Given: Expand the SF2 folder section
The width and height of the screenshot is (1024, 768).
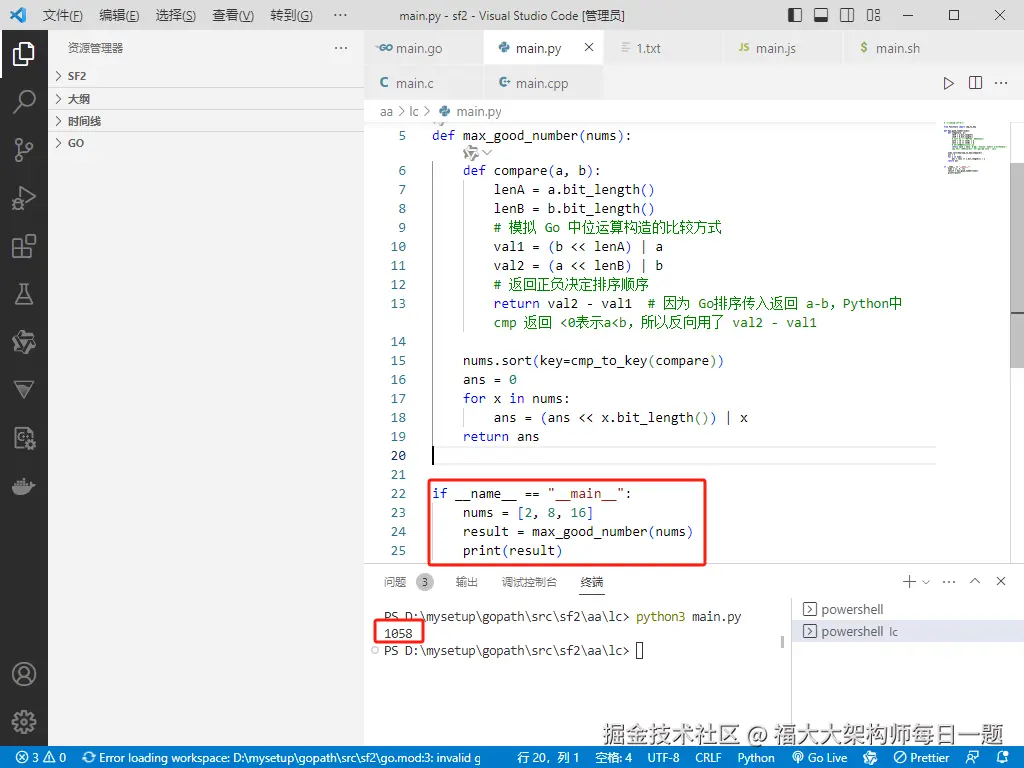Looking at the screenshot, I should (x=206, y=76).
